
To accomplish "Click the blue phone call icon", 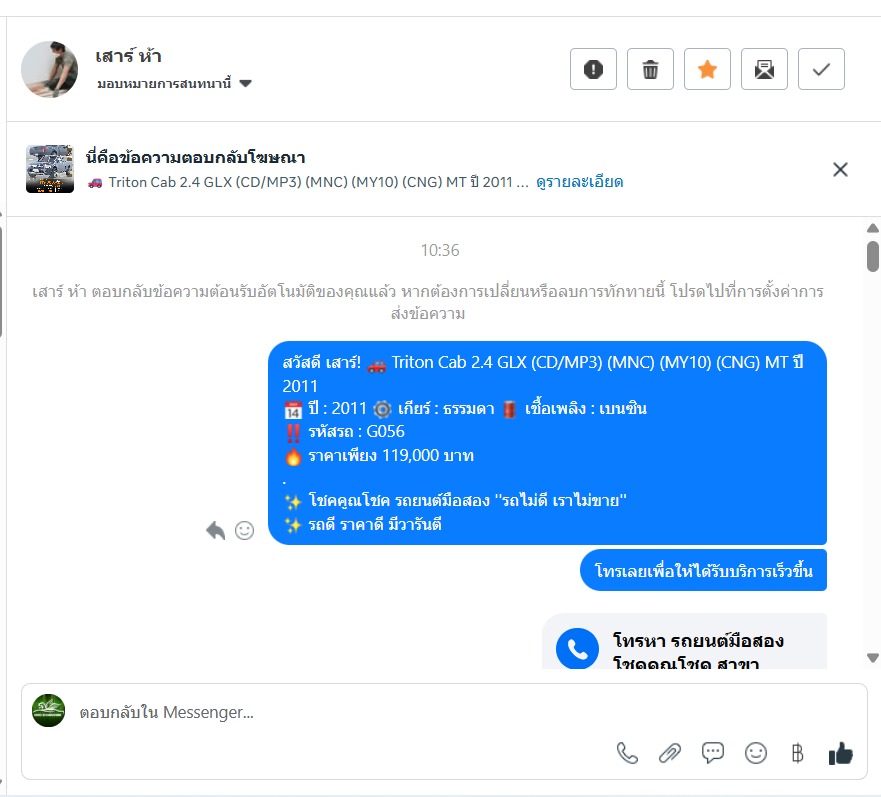I will 577,649.
